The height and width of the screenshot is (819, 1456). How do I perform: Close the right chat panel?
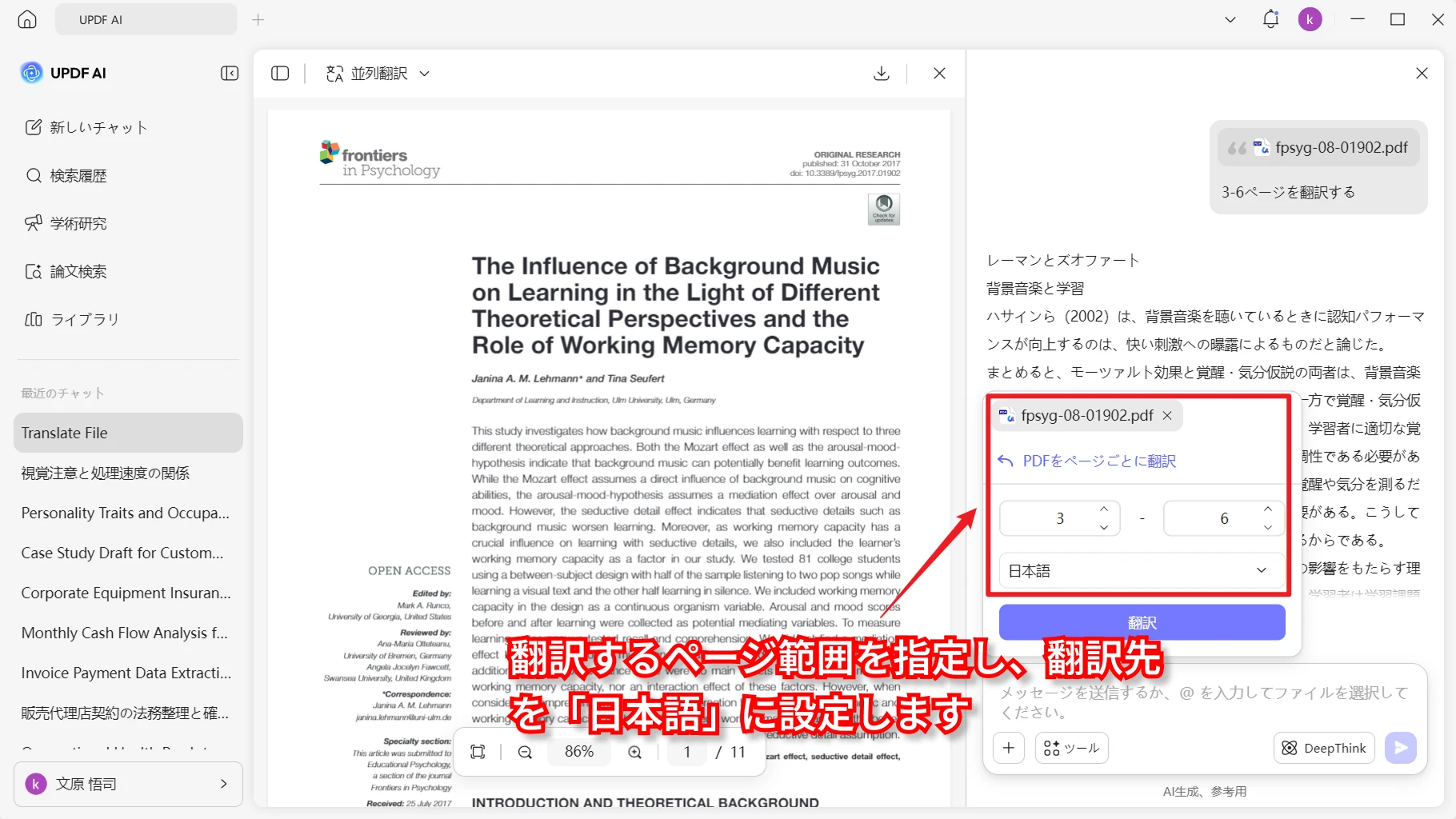click(1422, 74)
